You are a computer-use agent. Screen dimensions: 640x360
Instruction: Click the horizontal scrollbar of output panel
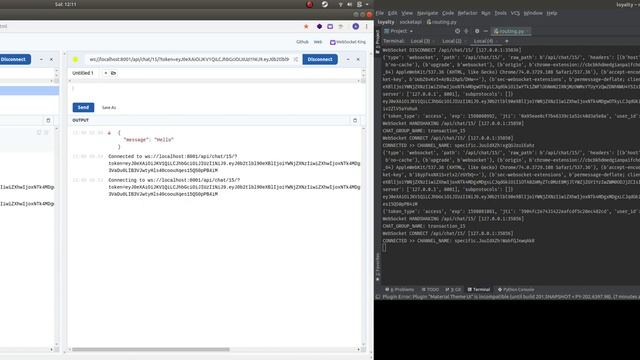[151, 349]
